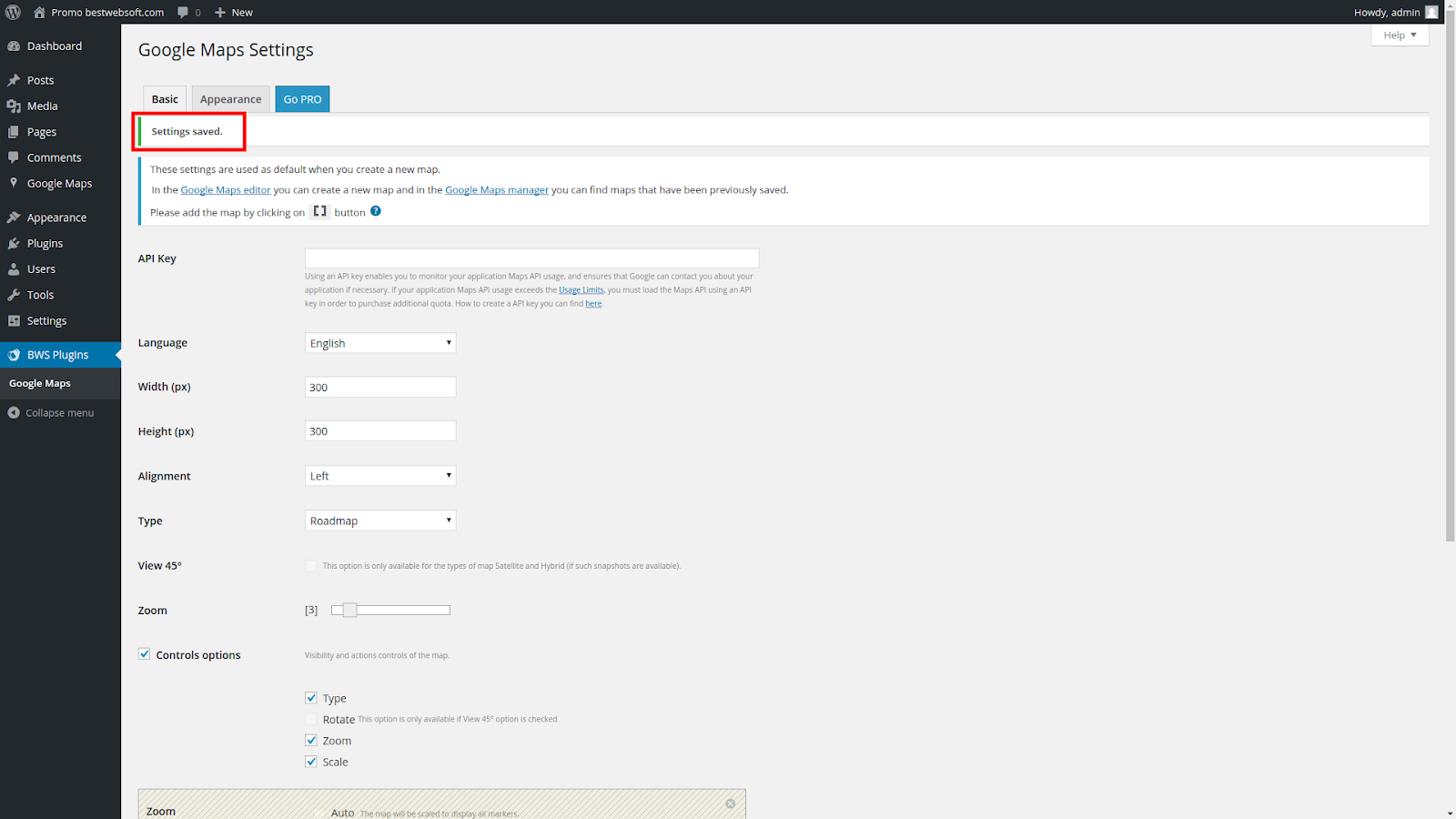Click the Collapse menu arrow icon

(14, 412)
